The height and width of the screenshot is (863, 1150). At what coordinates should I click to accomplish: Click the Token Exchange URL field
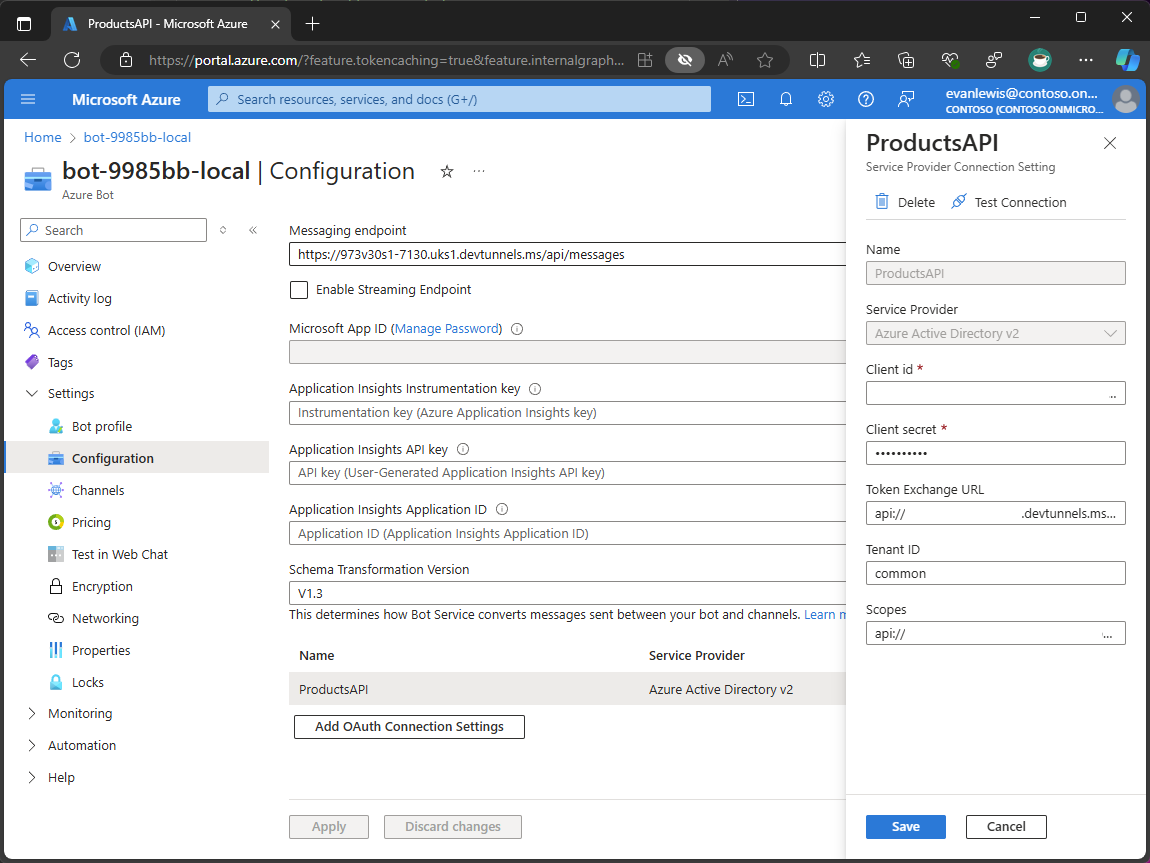click(995, 514)
